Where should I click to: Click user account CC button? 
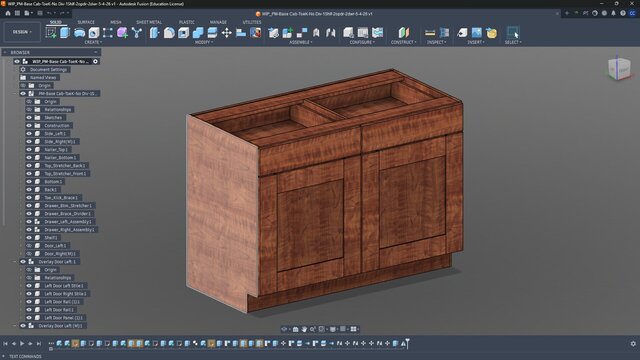pos(632,13)
